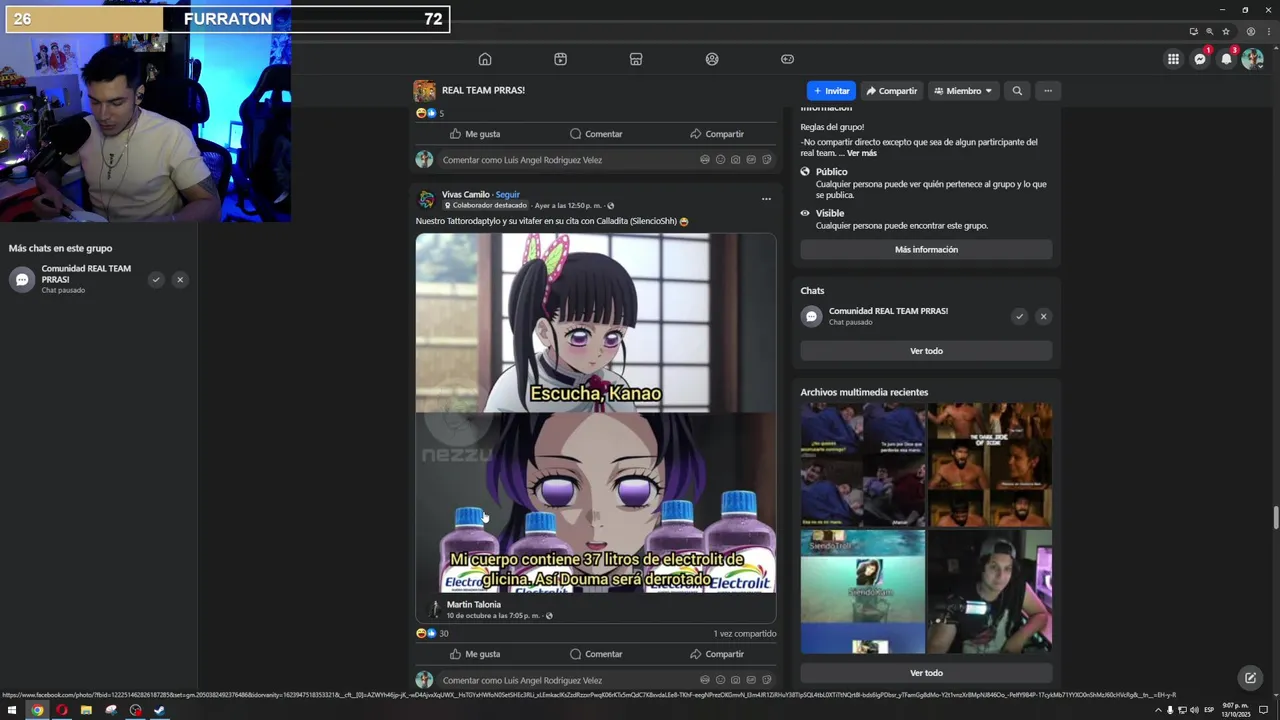This screenshot has width=1280, height=720.
Task: Open the group's three-dot more options
Action: [x=1048, y=91]
